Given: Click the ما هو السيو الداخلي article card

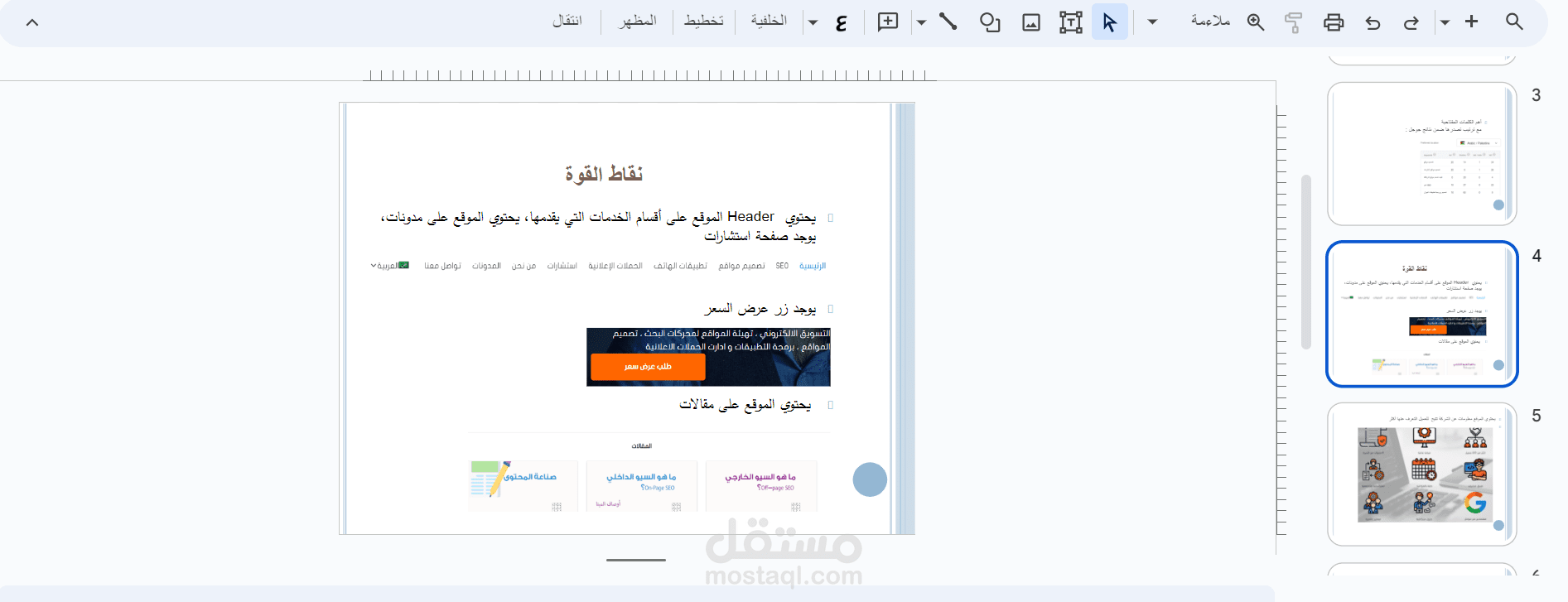Looking at the screenshot, I should click(641, 485).
